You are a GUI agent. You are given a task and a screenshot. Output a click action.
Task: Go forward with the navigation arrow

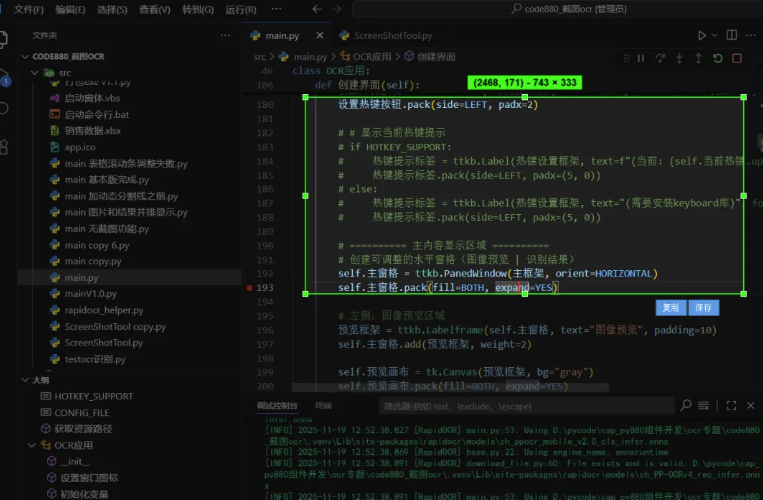pyautogui.click(x=337, y=9)
